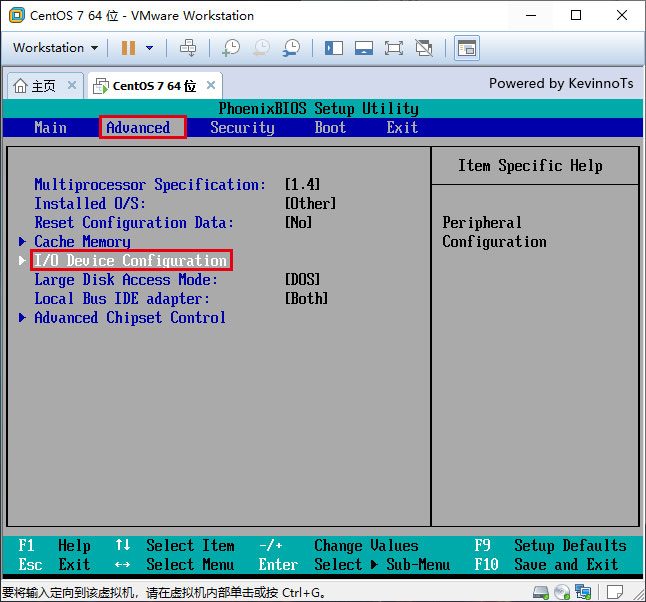Viewport: 646px width, 602px height.
Task: Pause the virtual machine with the pause button
Action: tap(128, 48)
